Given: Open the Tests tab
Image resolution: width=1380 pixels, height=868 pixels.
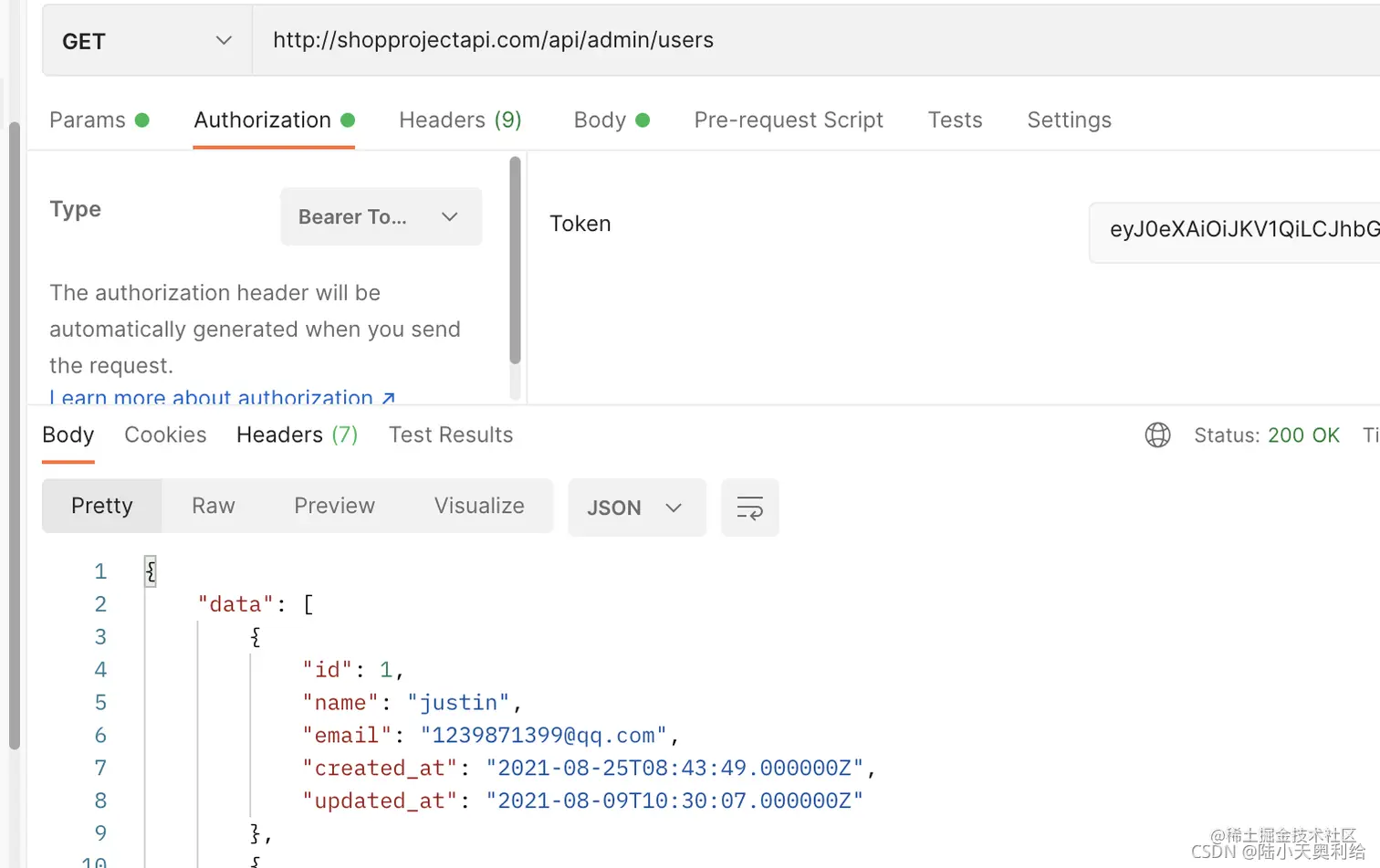Looking at the screenshot, I should tap(955, 120).
